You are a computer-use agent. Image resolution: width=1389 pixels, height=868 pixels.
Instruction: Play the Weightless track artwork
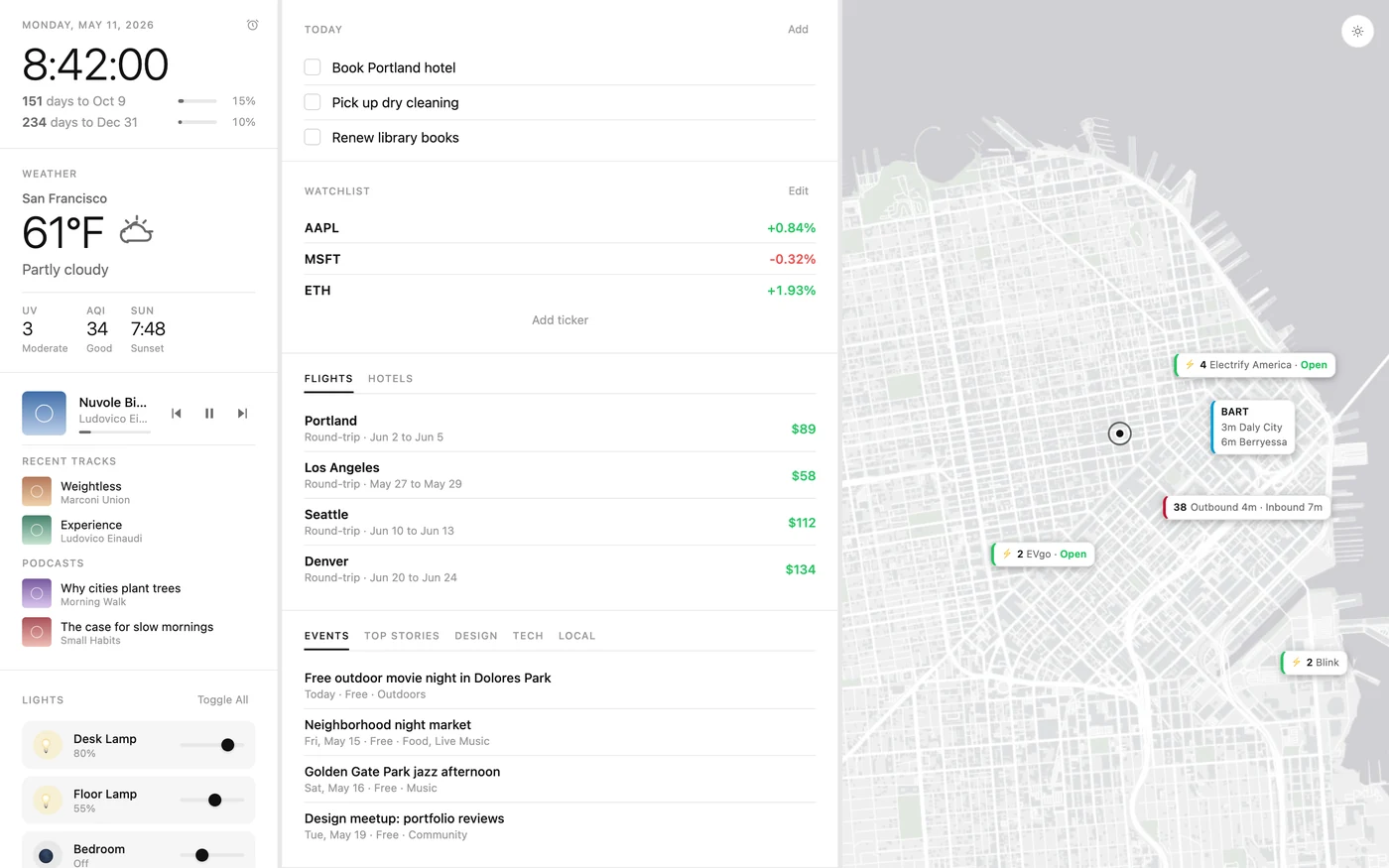click(37, 491)
